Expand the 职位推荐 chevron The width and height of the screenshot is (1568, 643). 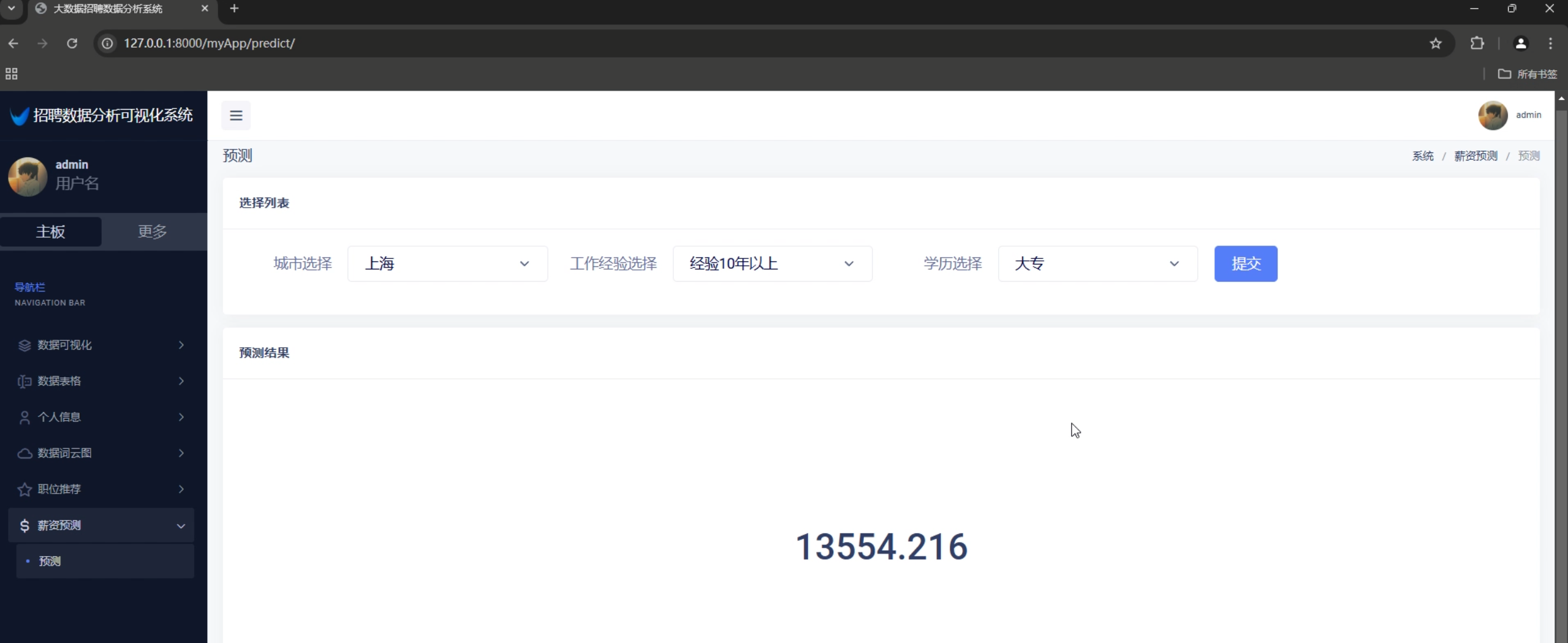click(181, 489)
